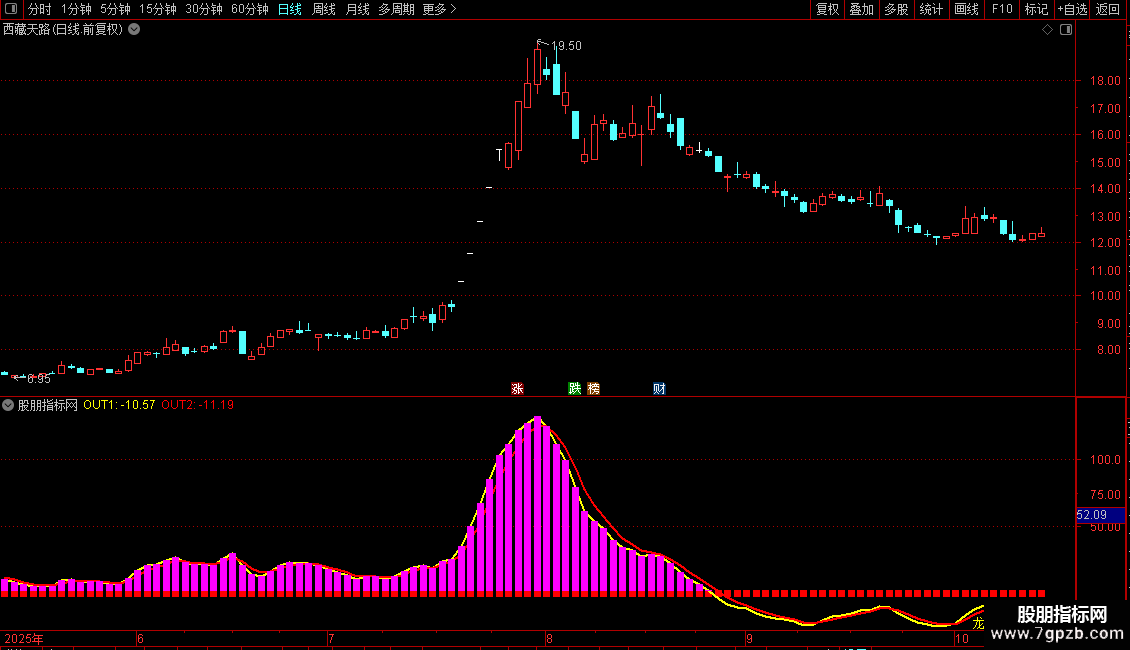Expand 更多 period options
This screenshot has height=650, width=1130.
[x=440, y=9]
